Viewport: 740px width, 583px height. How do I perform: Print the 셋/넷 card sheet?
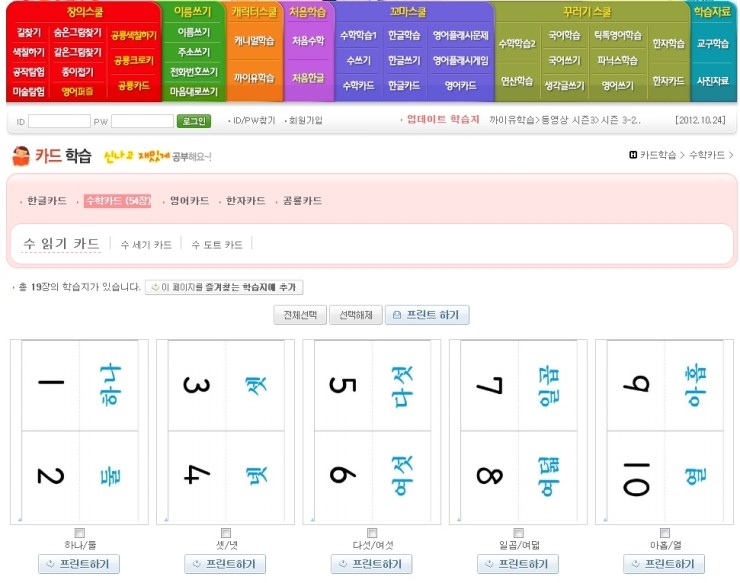coord(225,565)
